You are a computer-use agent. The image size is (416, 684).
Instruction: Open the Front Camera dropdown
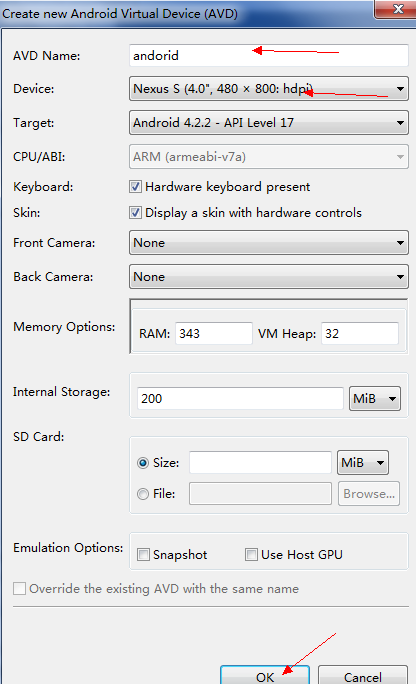point(269,243)
